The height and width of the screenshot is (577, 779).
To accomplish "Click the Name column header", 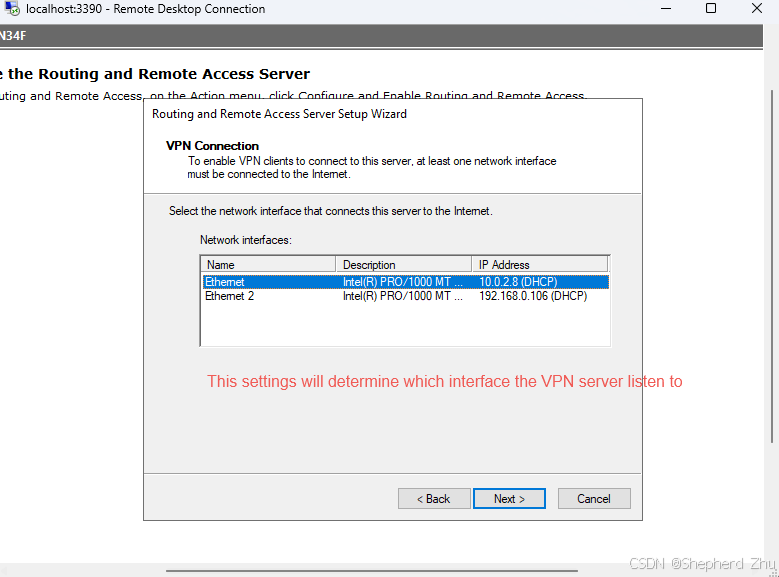I will coord(268,264).
